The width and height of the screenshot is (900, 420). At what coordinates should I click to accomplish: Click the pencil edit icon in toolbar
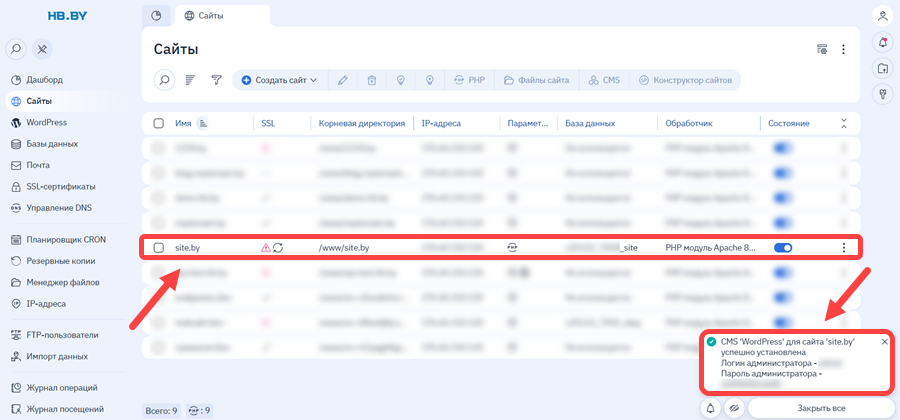pyautogui.click(x=343, y=80)
